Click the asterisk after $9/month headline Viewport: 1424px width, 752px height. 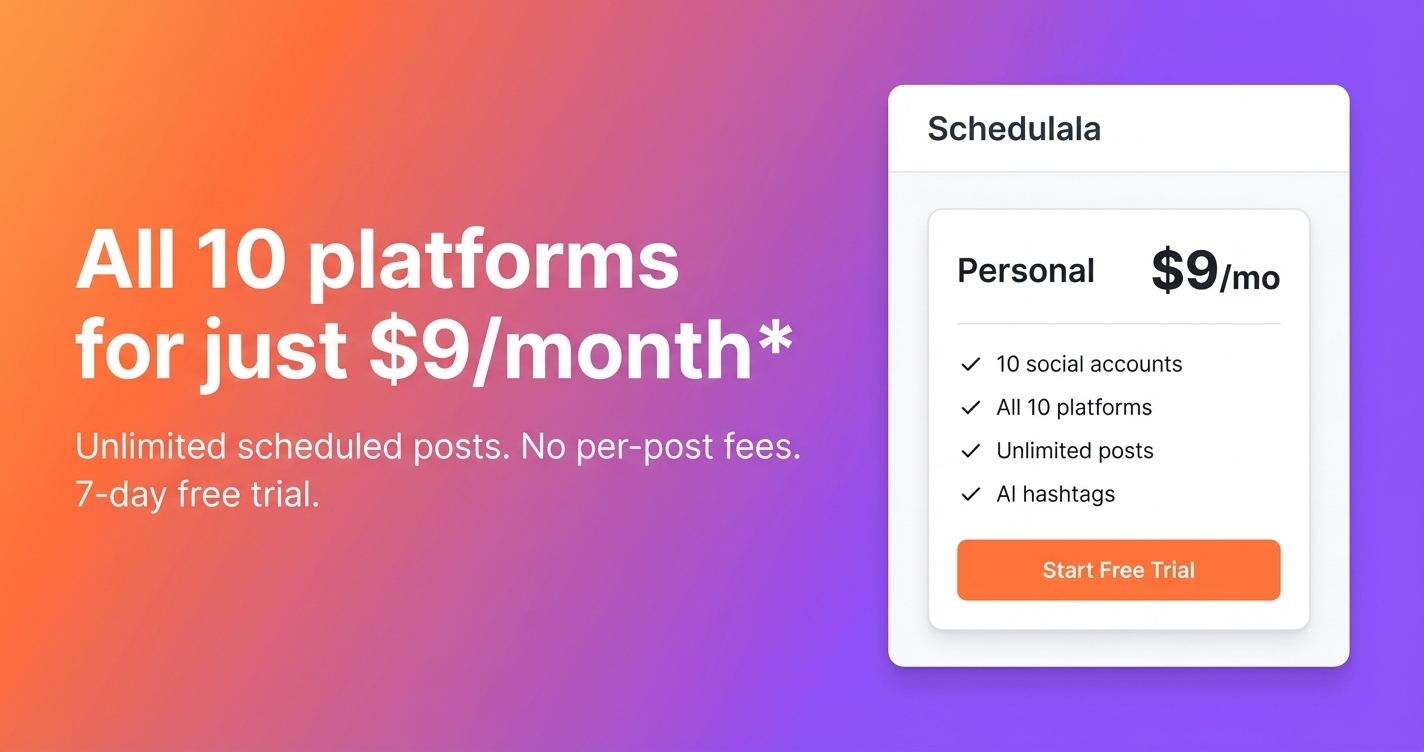(x=775, y=338)
